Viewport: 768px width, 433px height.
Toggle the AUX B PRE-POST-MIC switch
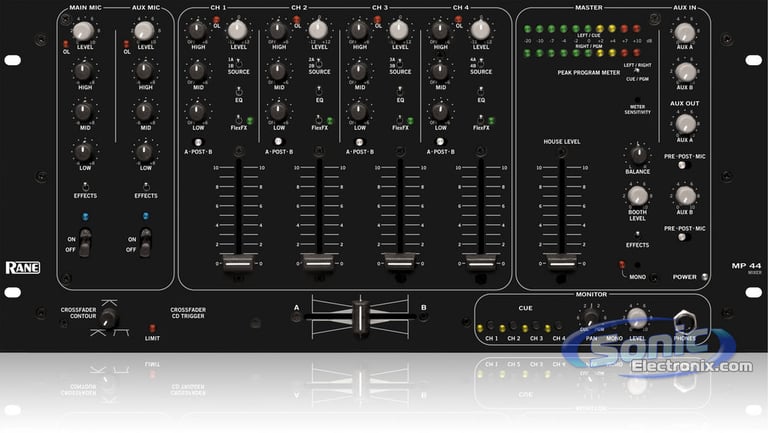tap(683, 237)
